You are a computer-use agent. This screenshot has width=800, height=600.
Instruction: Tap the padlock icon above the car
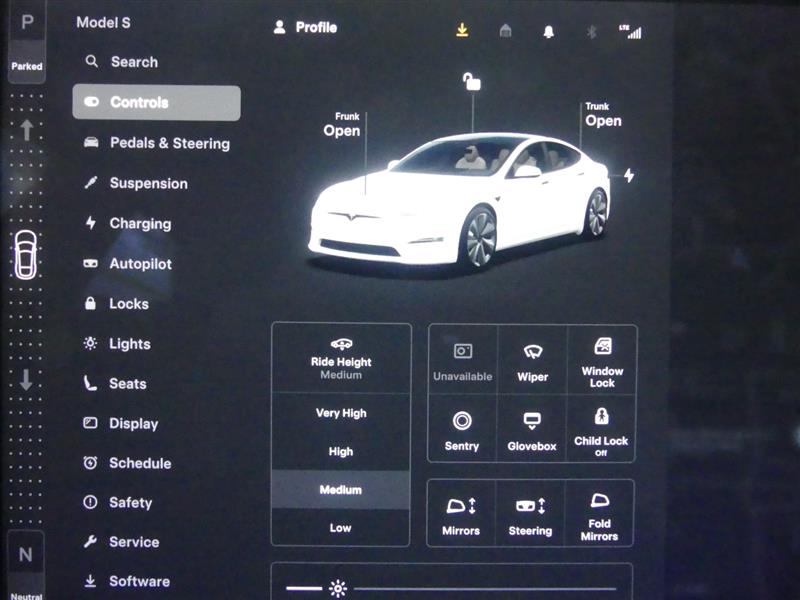tap(471, 81)
